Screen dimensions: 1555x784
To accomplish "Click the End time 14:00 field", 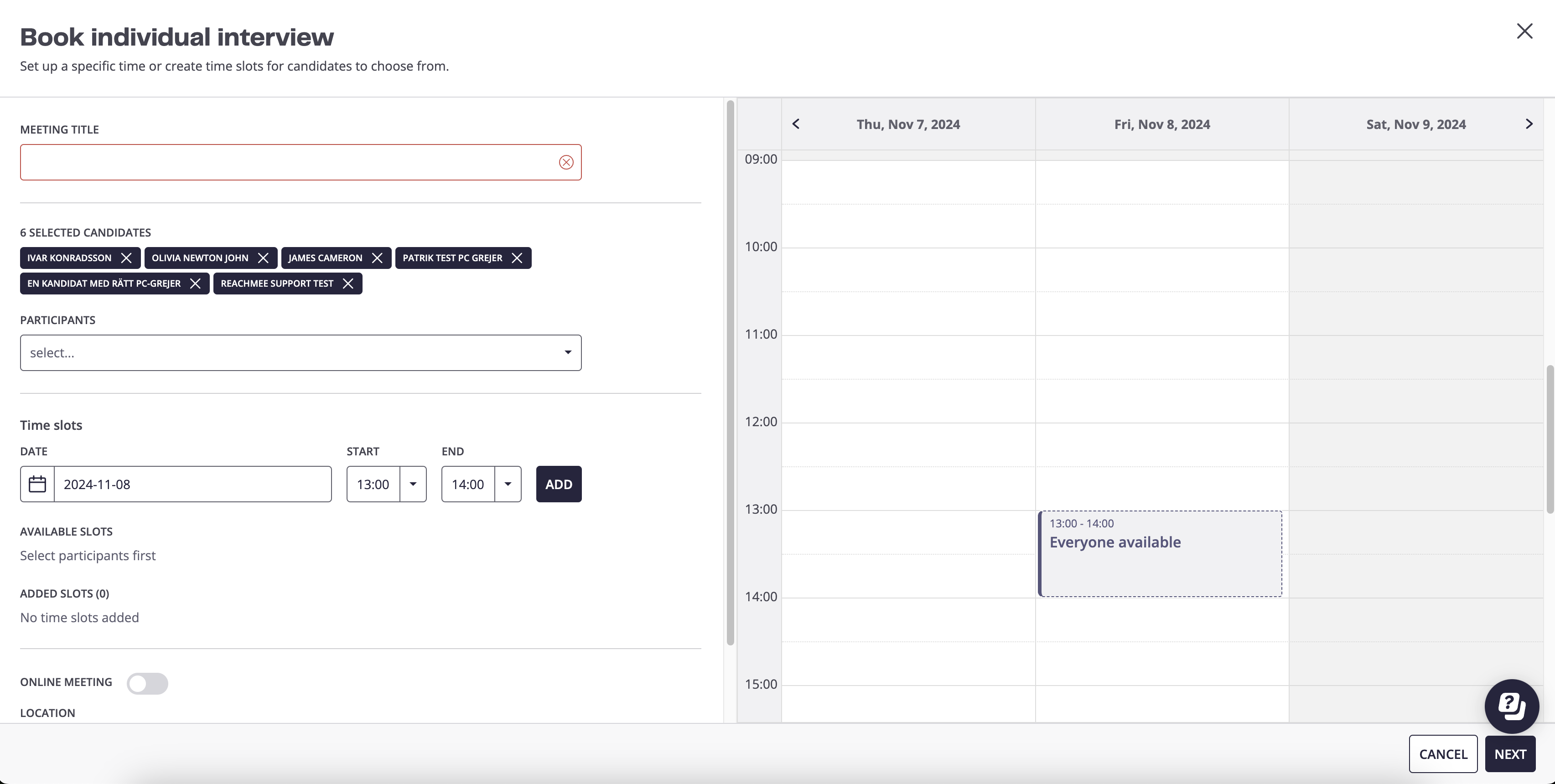I will coord(468,484).
